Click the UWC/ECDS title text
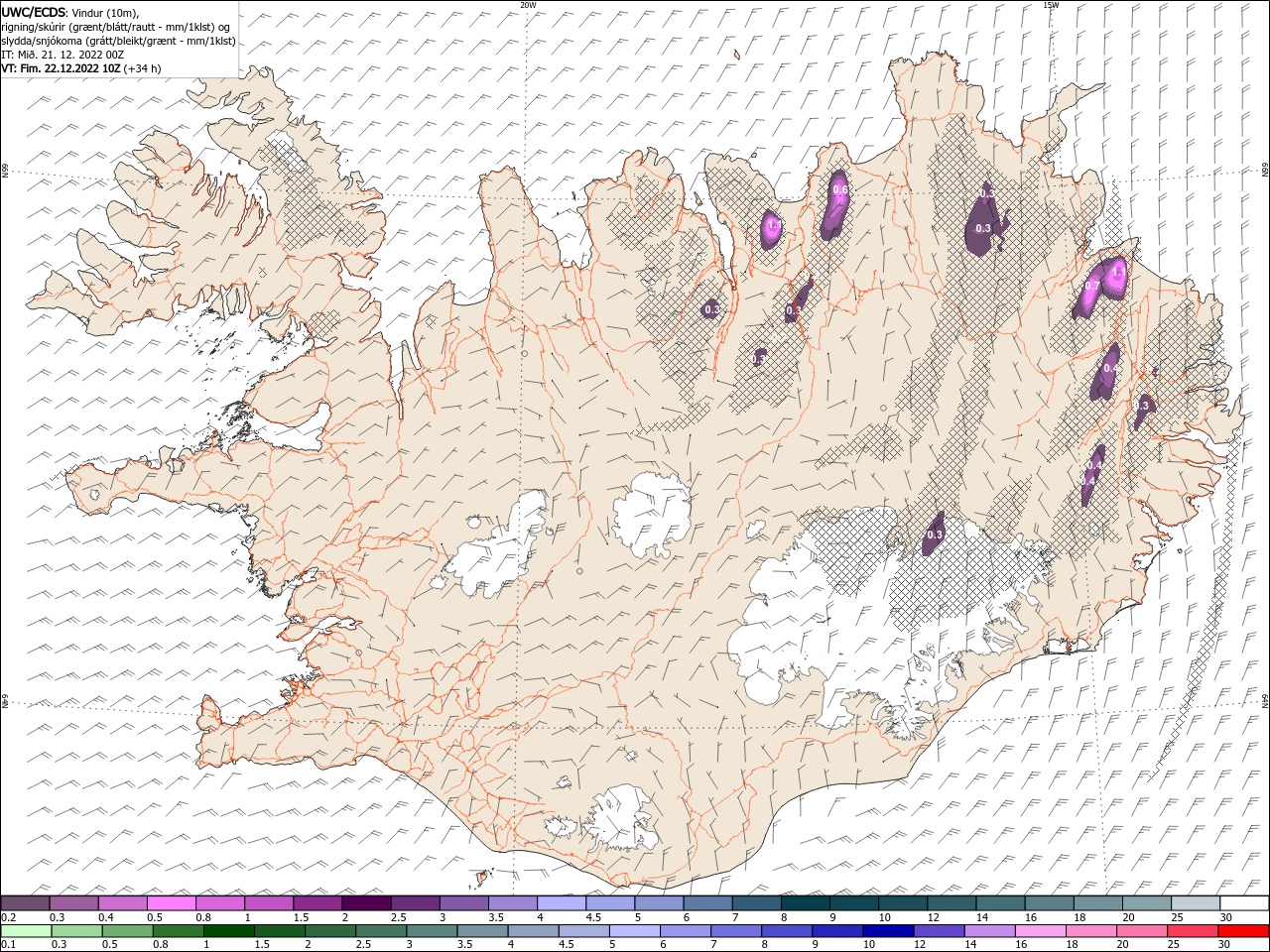 [34, 12]
